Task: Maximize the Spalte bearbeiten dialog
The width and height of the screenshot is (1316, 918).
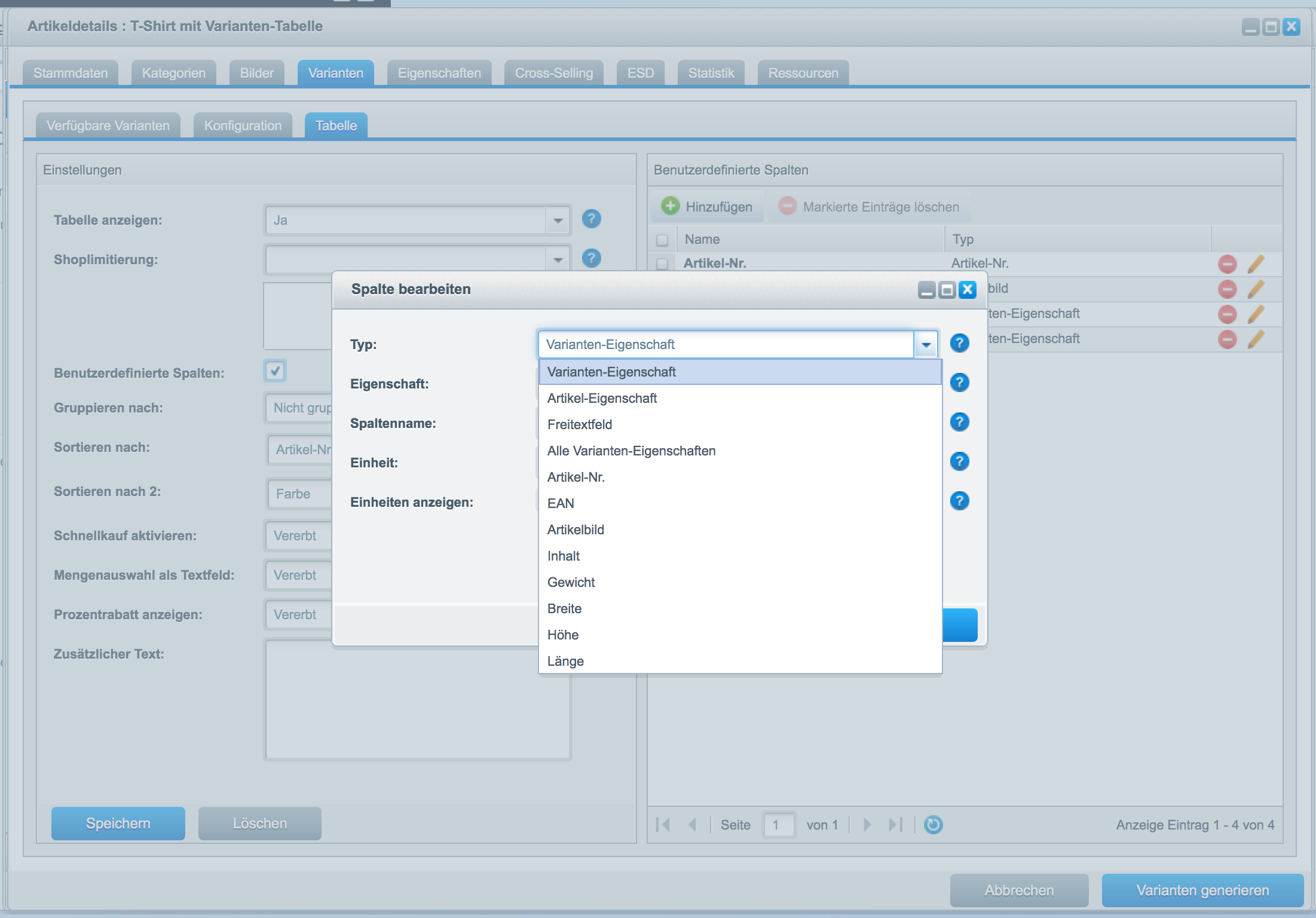Action: pos(947,290)
